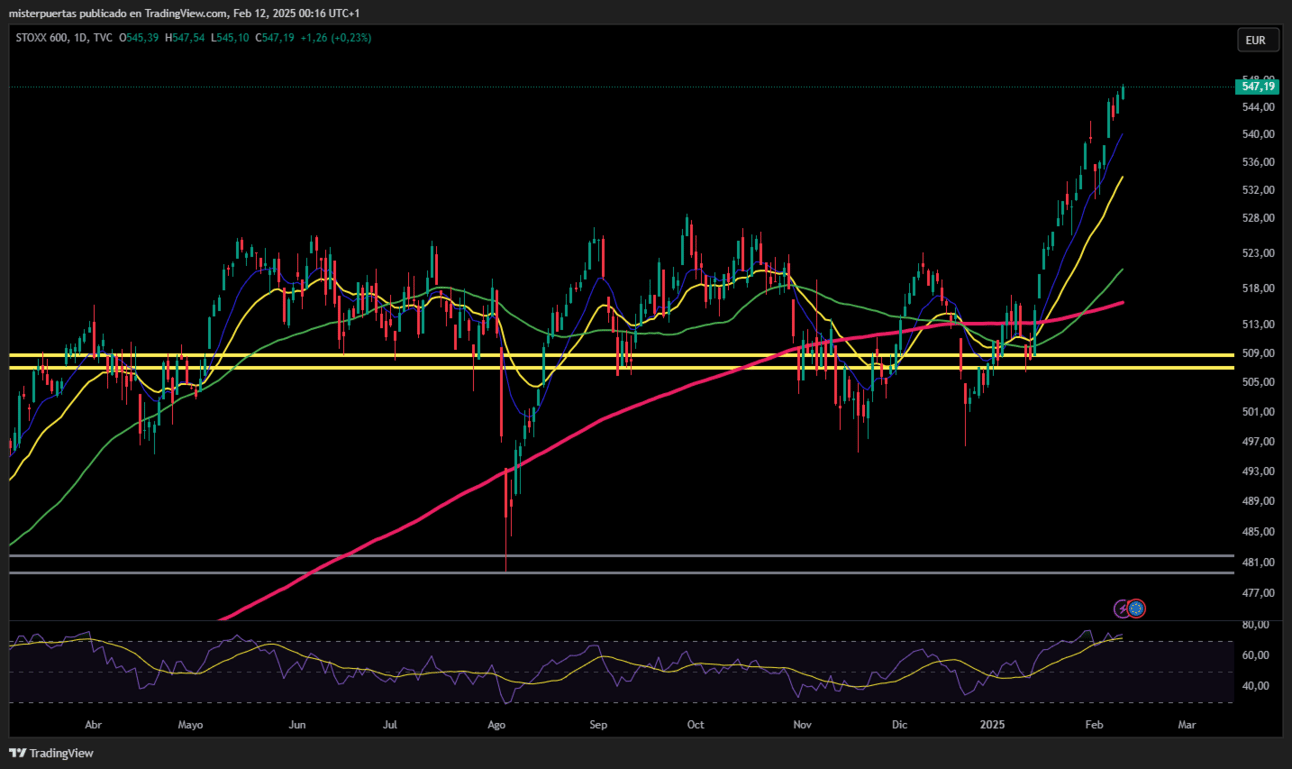
Task: Click the Mayo label on time axis
Action: coord(190,724)
